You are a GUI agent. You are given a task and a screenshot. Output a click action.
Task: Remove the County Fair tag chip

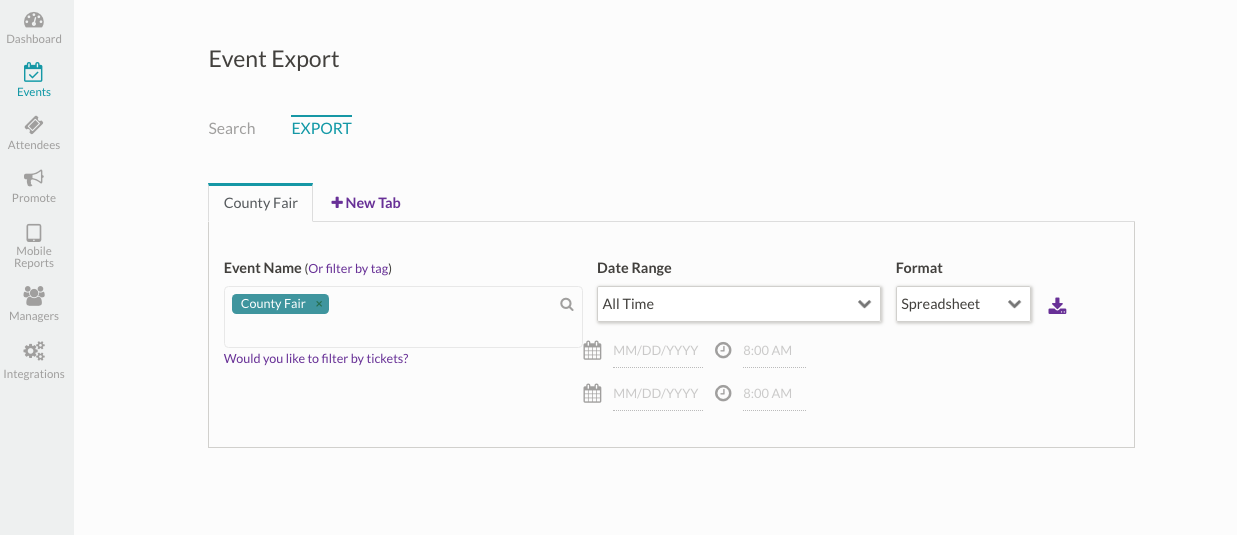point(319,304)
